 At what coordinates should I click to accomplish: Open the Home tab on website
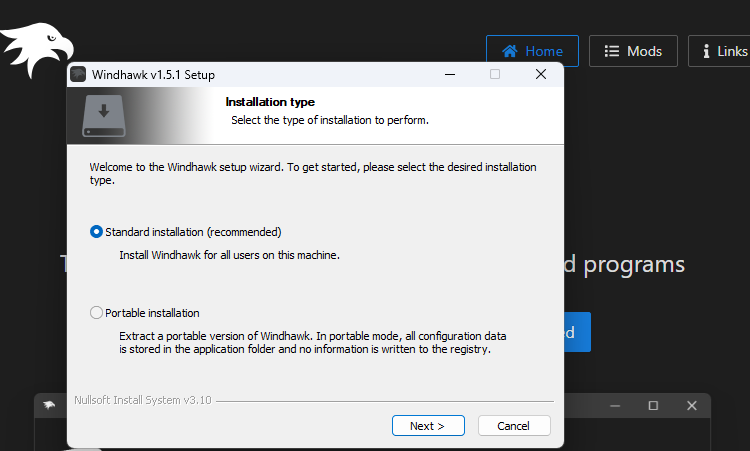pyautogui.click(x=532, y=51)
